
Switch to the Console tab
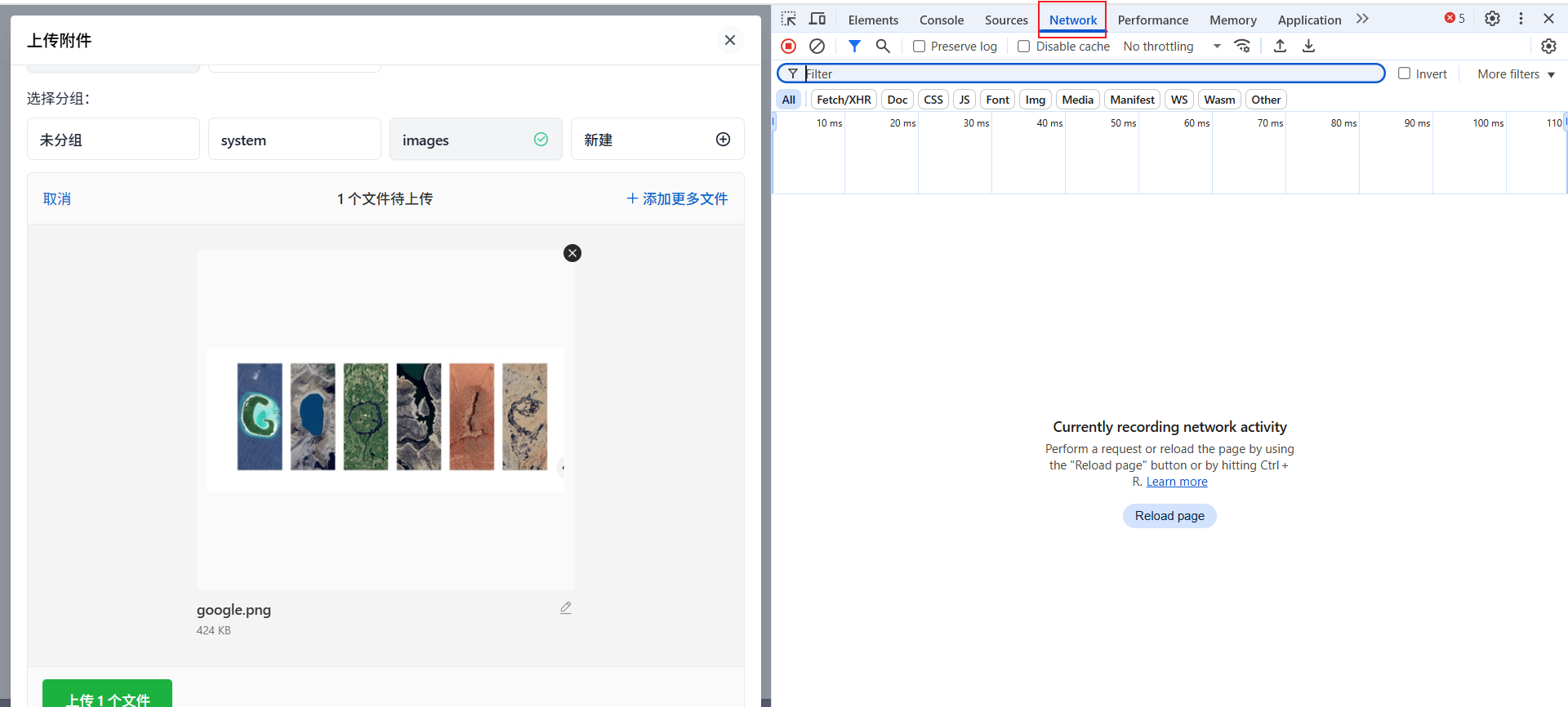click(x=942, y=20)
